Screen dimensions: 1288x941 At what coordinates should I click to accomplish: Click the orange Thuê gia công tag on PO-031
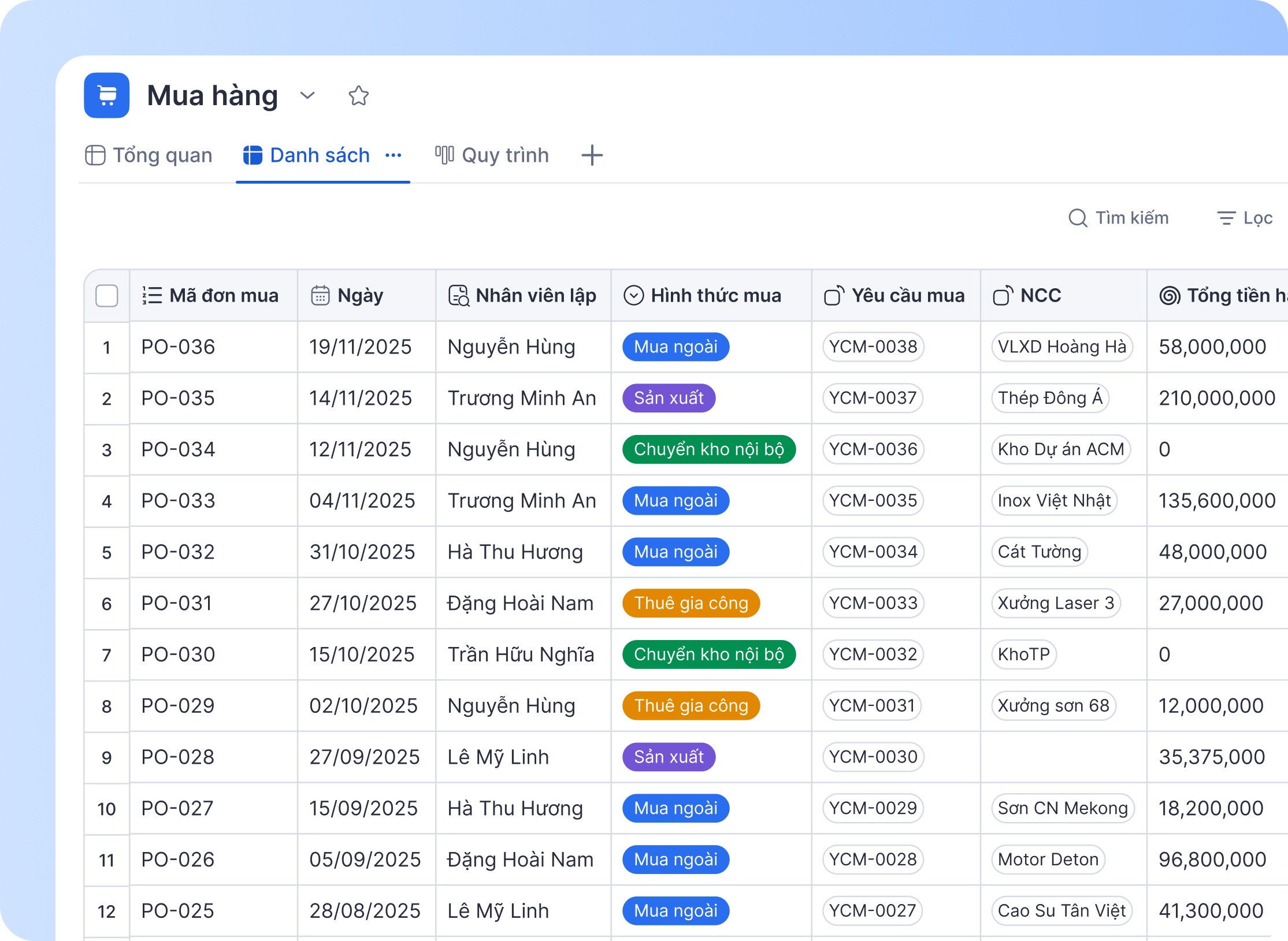(x=691, y=603)
